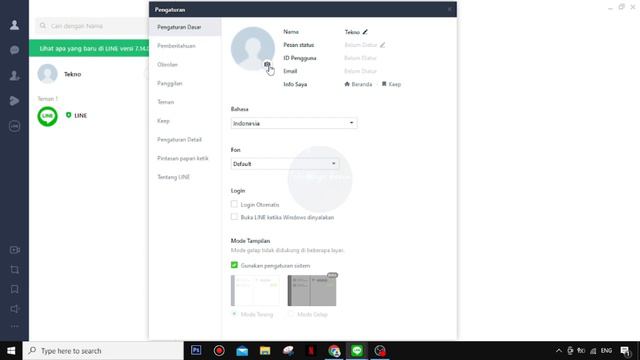Show hidden tray icons chevron
This screenshot has width=640, height=360.
pos(559,351)
